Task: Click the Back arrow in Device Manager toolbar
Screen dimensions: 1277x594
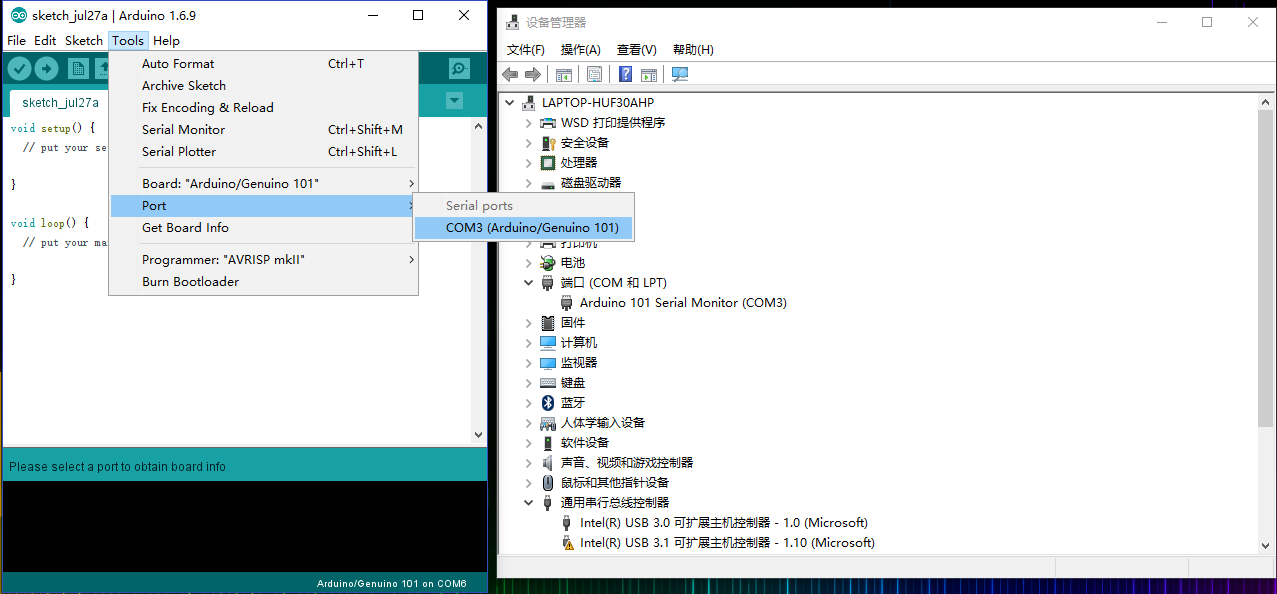Action: [510, 74]
